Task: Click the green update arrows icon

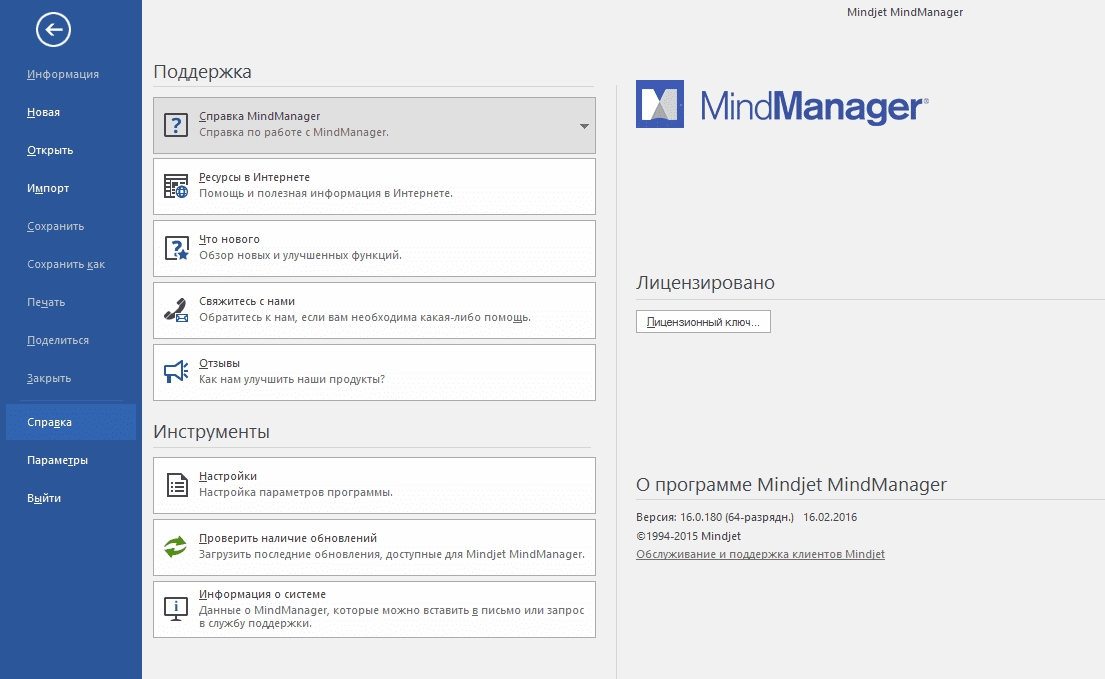Action: 175,547
